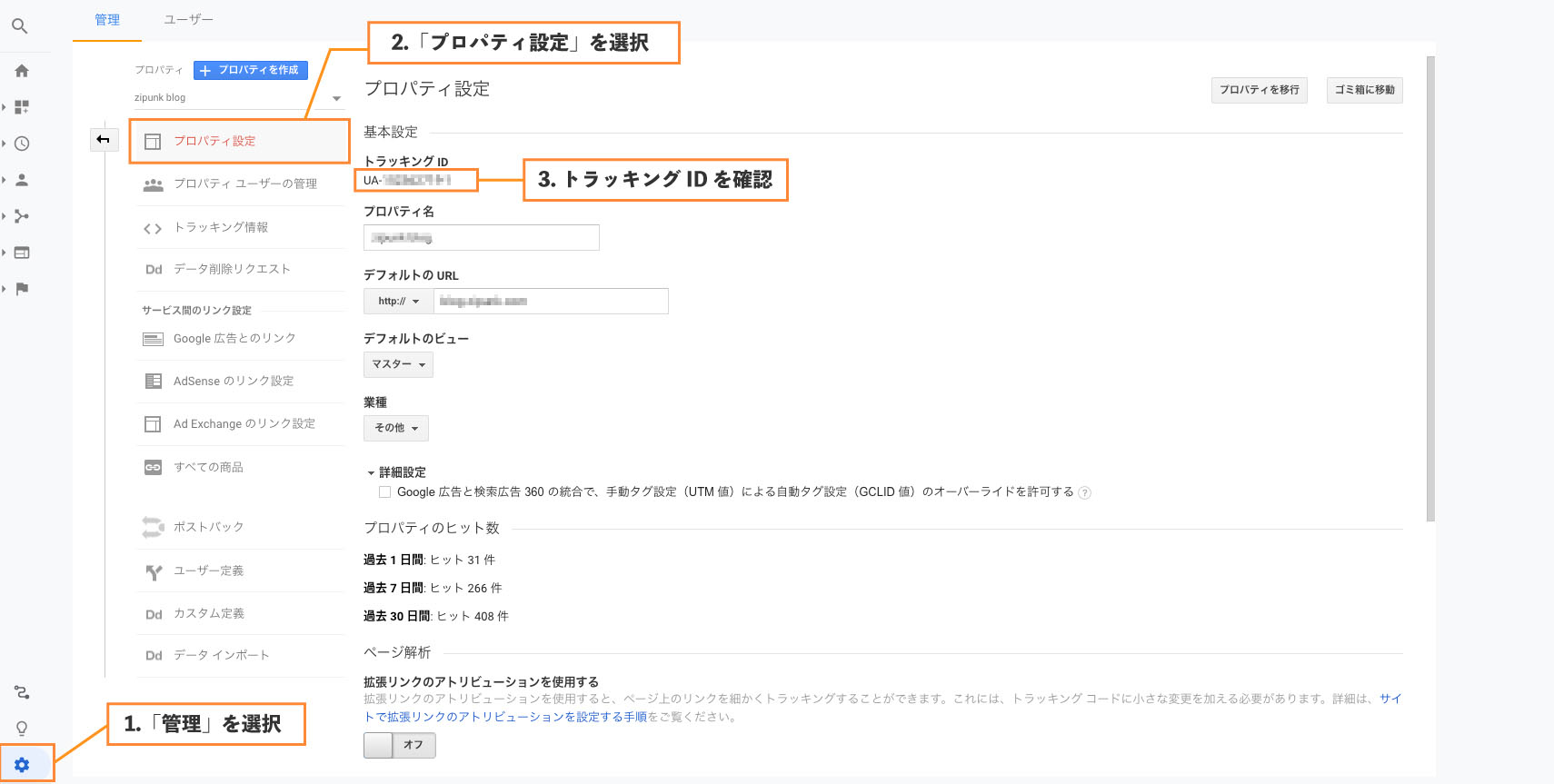The width and height of the screenshot is (1554, 784).
Task: Click the ポストバック arrows icon
Action: (153, 527)
